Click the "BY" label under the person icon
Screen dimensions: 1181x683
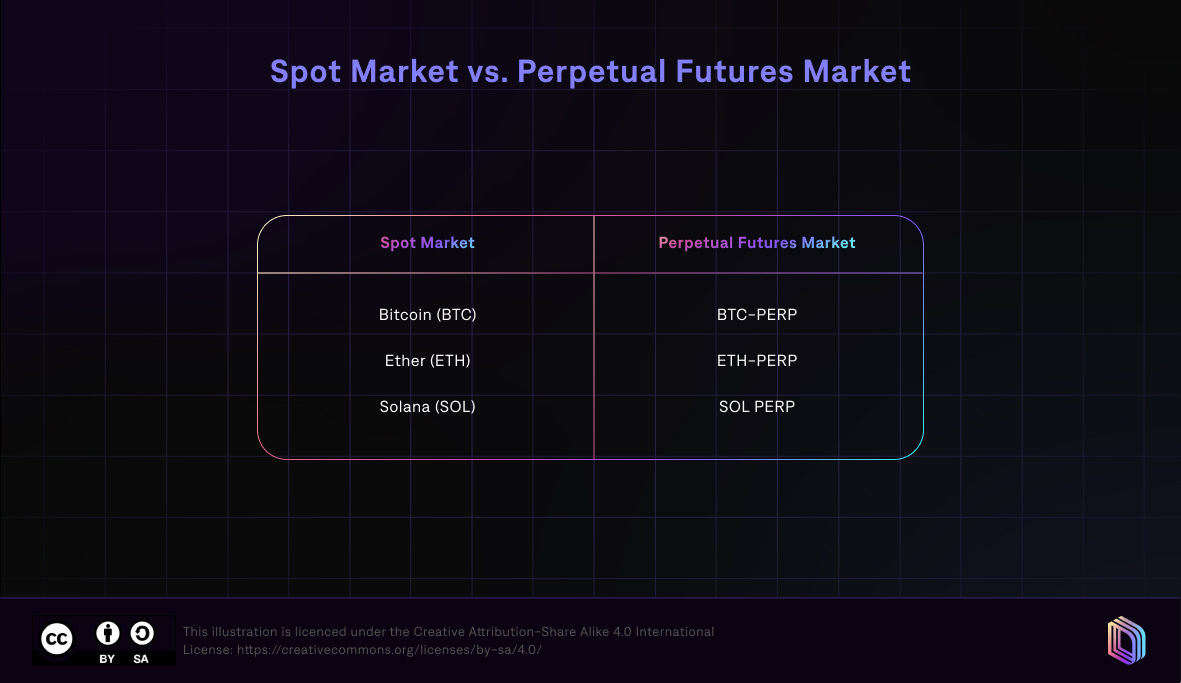pos(107,659)
